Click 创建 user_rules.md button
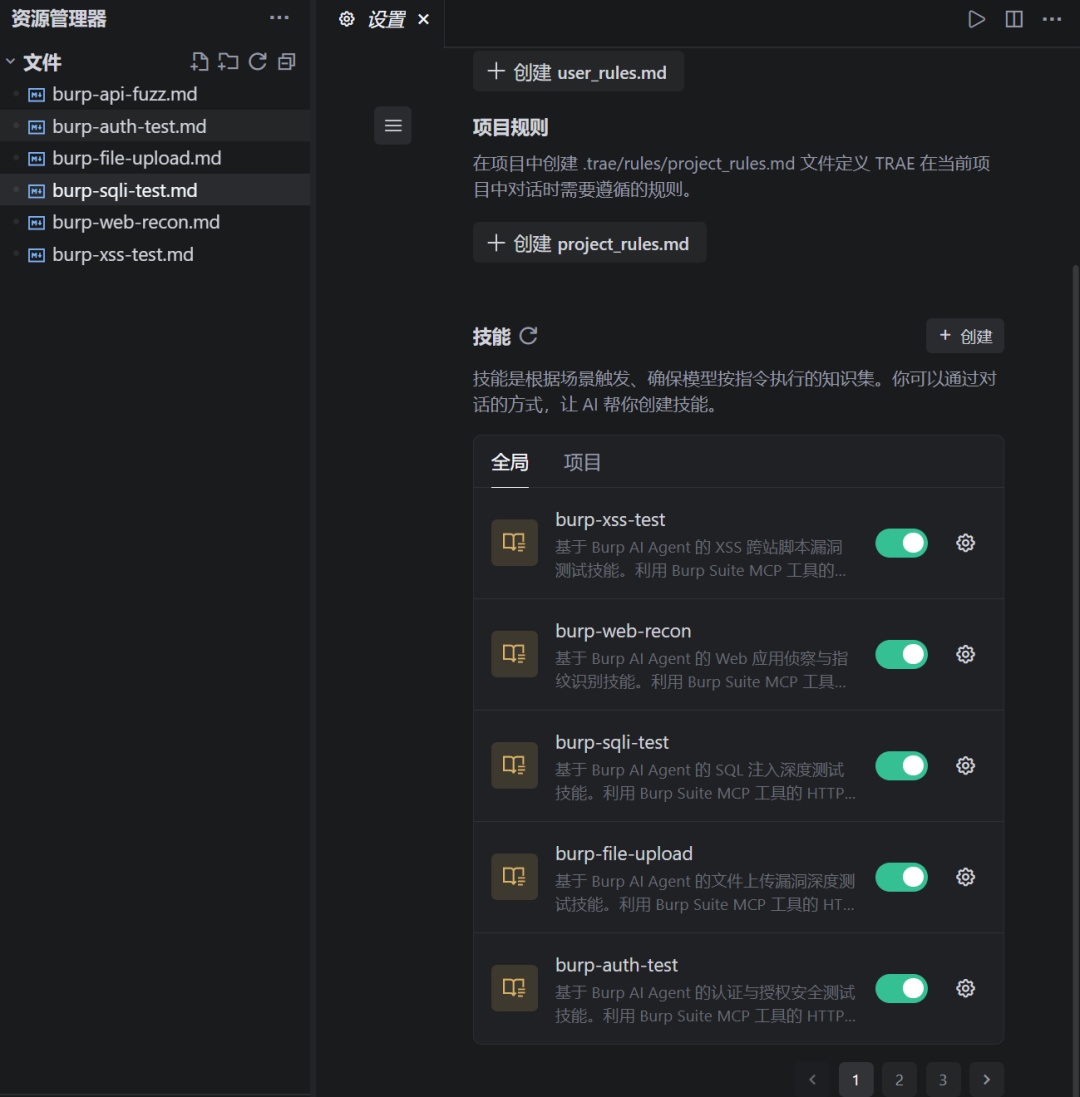Viewport: 1080px width, 1097px height. 578,71
